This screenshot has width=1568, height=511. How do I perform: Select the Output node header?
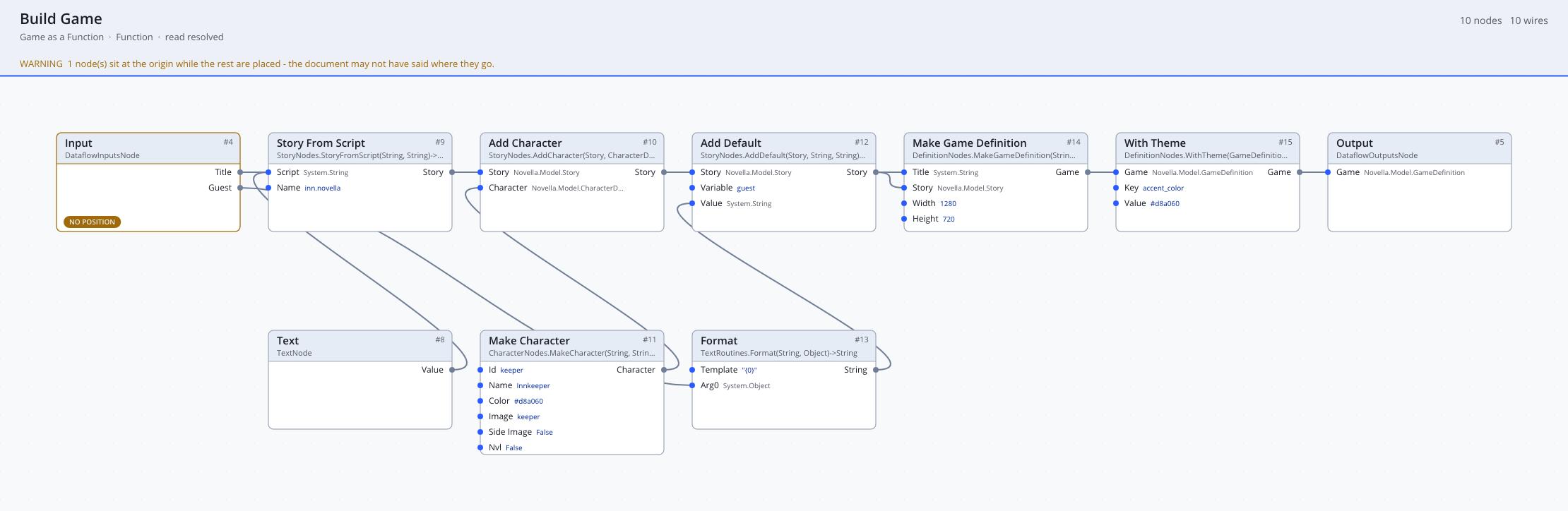coord(1420,148)
